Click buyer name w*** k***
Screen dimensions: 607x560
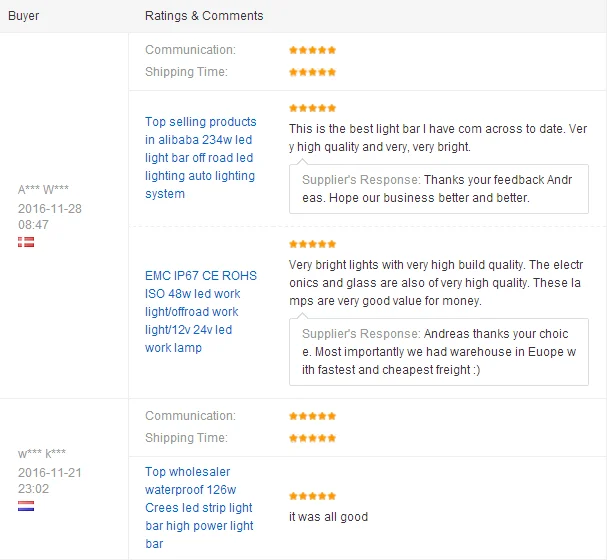click(x=42, y=453)
